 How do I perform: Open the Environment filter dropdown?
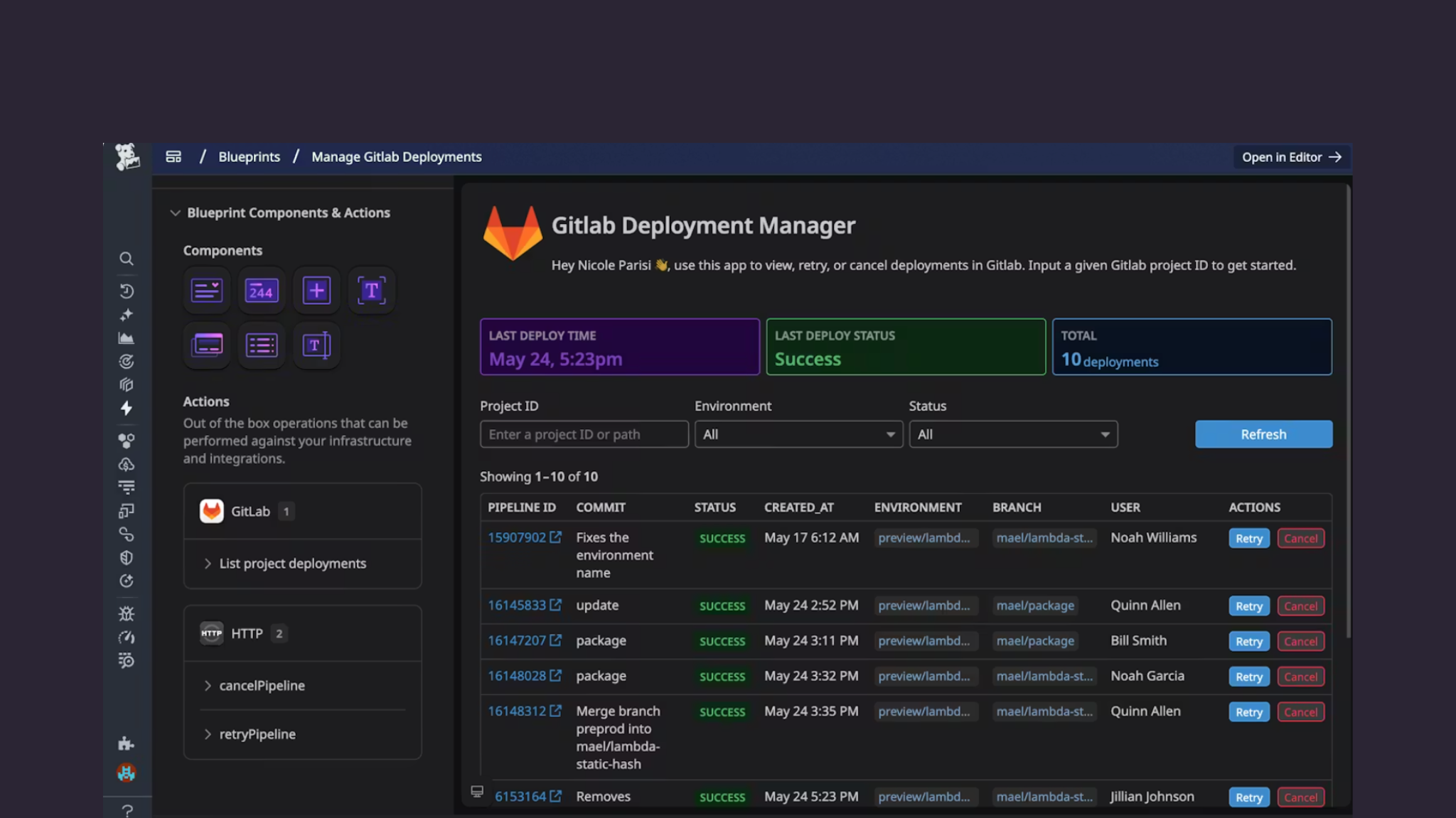pyautogui.click(x=798, y=434)
